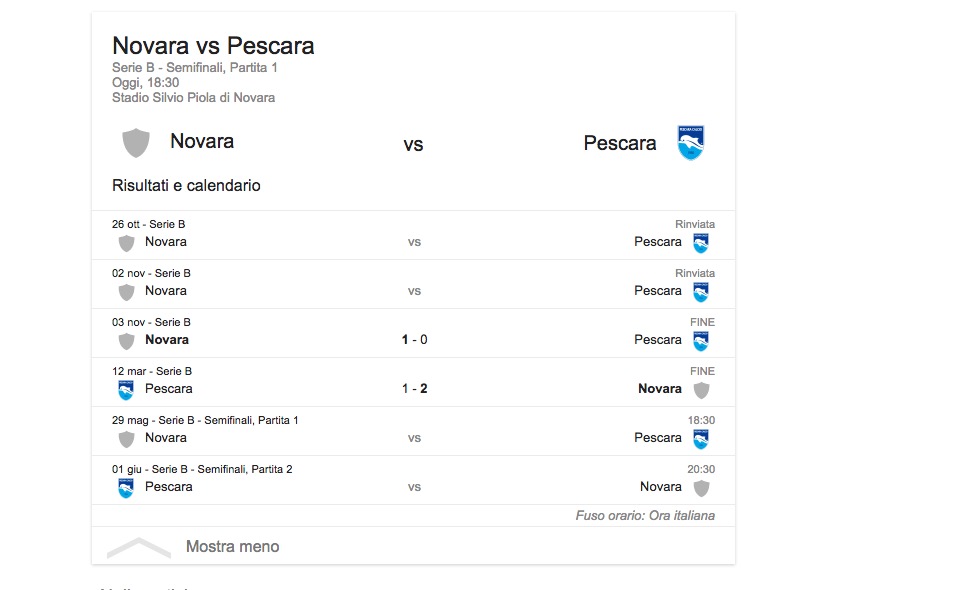960x590 pixels.
Task: Click Novara shield in 01 giu semifinal row
Action: pos(701,488)
